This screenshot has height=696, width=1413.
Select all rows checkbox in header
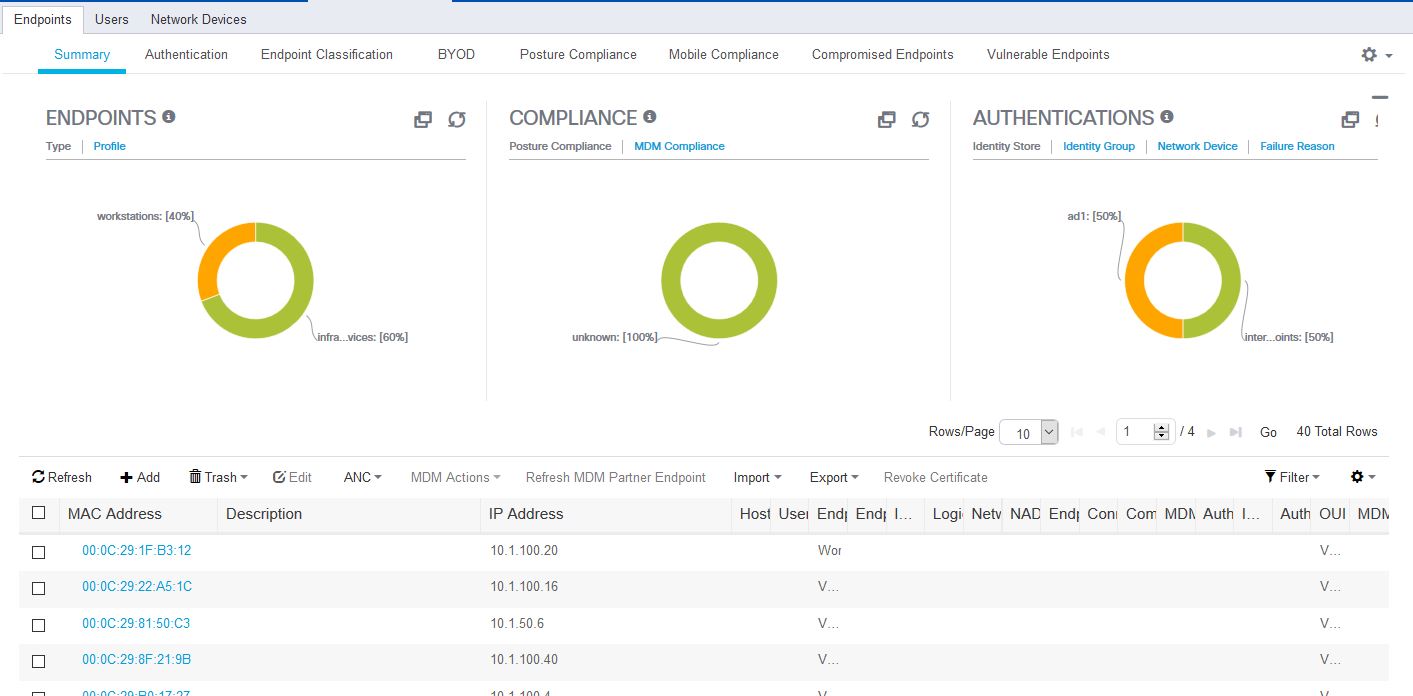click(39, 513)
